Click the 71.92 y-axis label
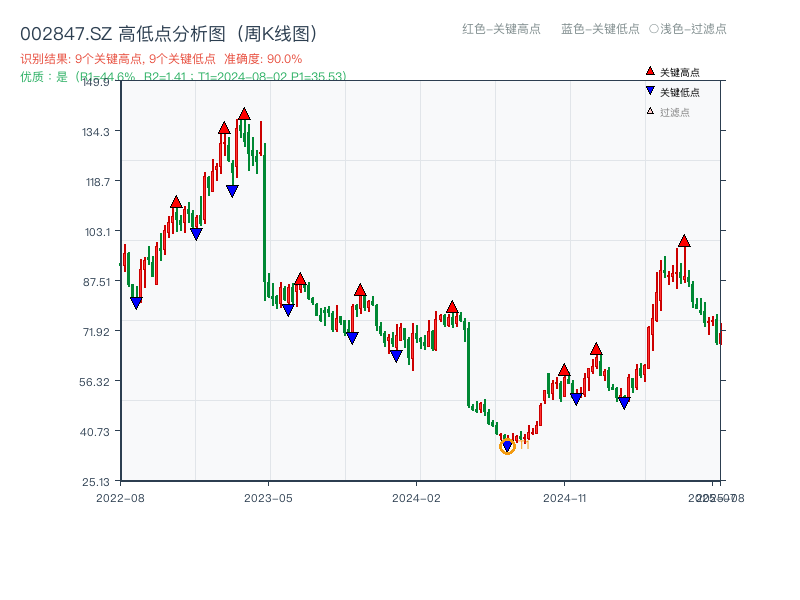 [96, 332]
